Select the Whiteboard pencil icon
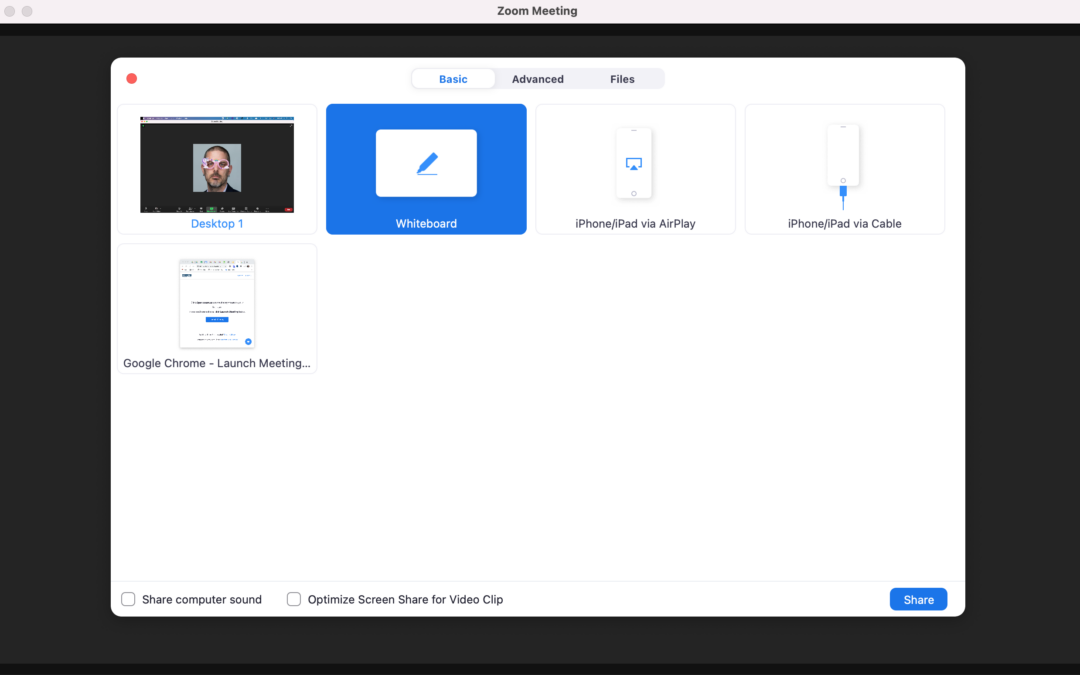1080x675 pixels. pyautogui.click(x=426, y=163)
